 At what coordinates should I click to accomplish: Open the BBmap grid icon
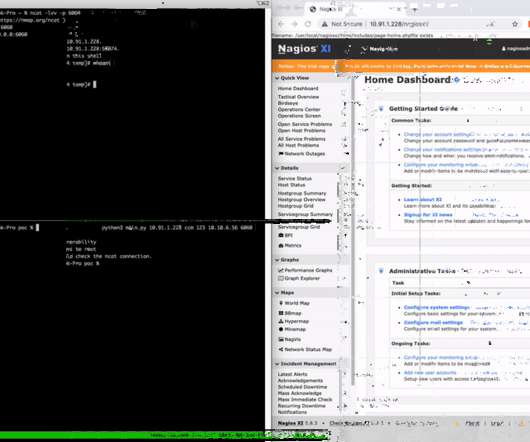pyautogui.click(x=281, y=313)
